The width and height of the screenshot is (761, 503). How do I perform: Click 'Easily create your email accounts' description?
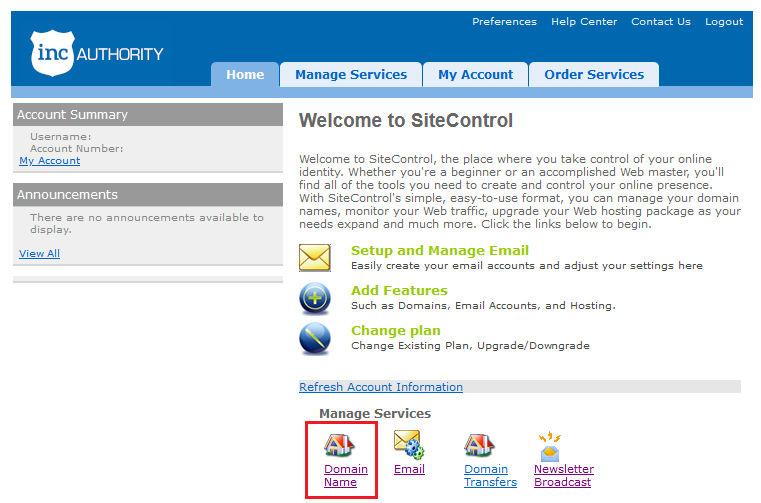pyautogui.click(x=527, y=266)
